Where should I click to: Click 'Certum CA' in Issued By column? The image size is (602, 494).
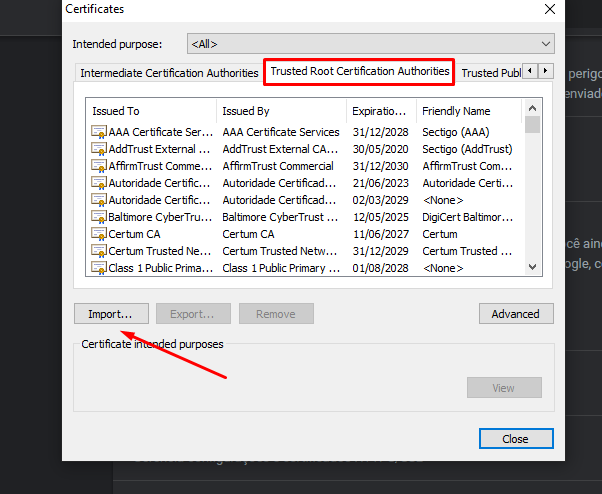[248, 234]
